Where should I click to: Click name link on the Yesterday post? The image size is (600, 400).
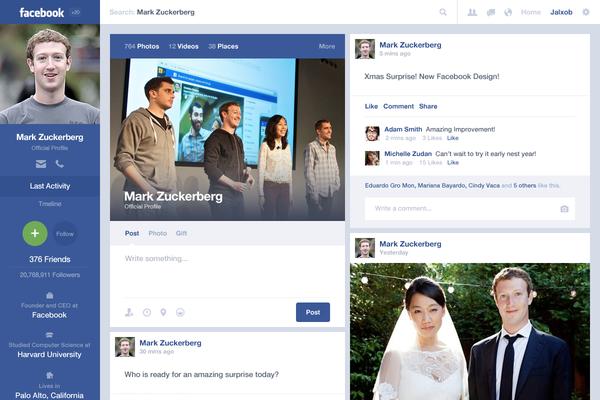410,244
